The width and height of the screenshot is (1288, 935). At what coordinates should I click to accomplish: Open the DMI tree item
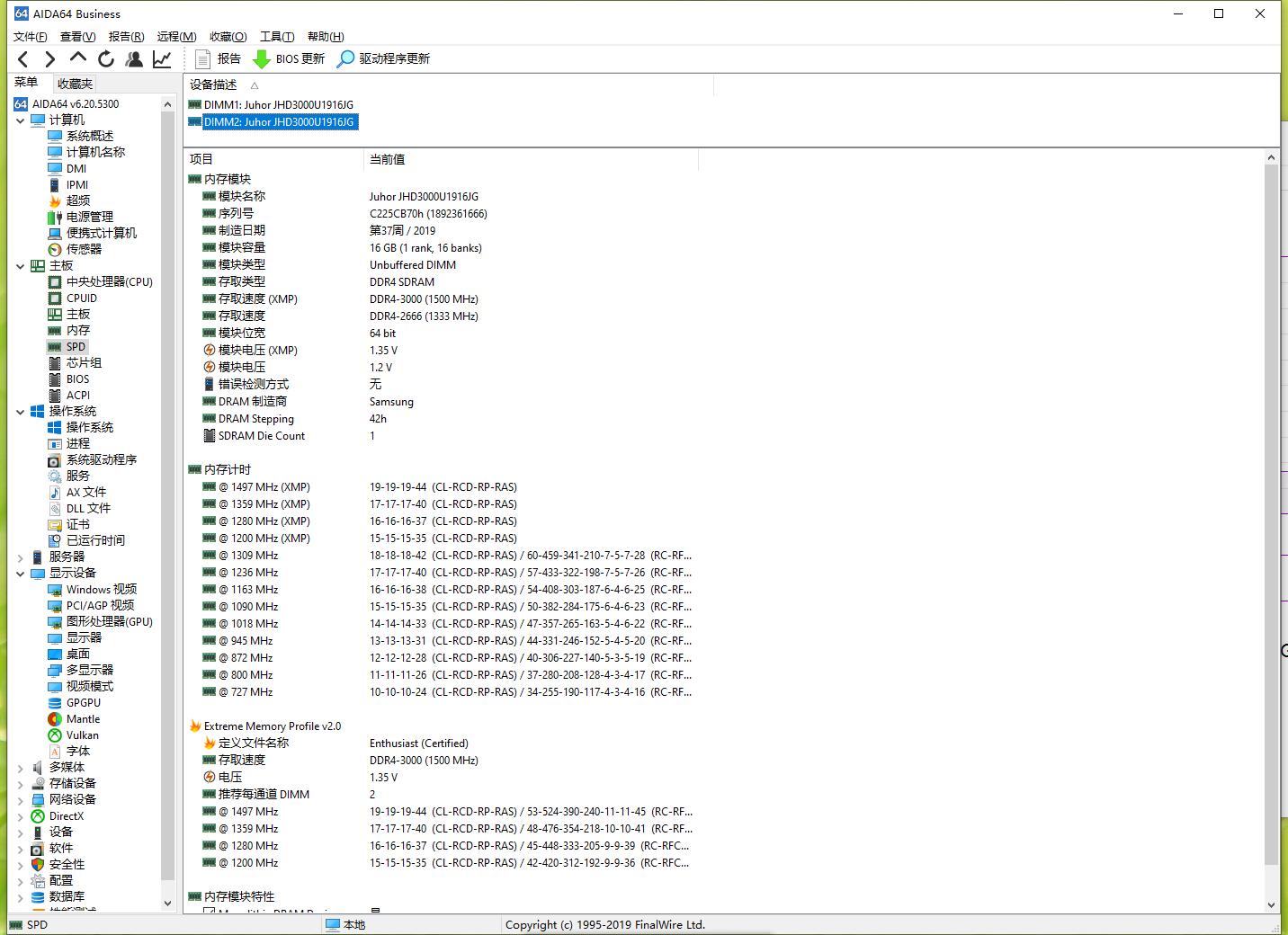click(x=76, y=169)
